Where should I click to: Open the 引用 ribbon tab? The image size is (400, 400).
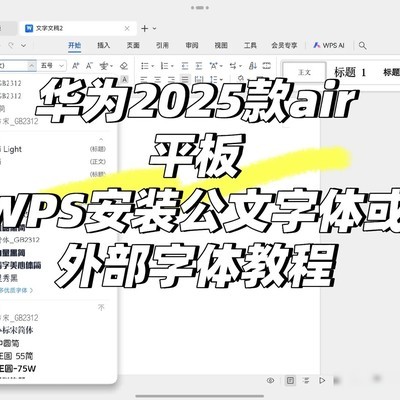click(x=162, y=45)
